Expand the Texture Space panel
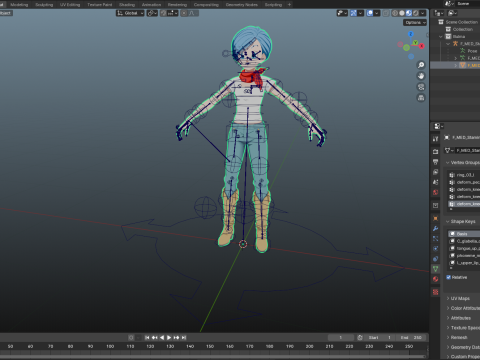480x360 pixels. pyautogui.click(x=448, y=328)
